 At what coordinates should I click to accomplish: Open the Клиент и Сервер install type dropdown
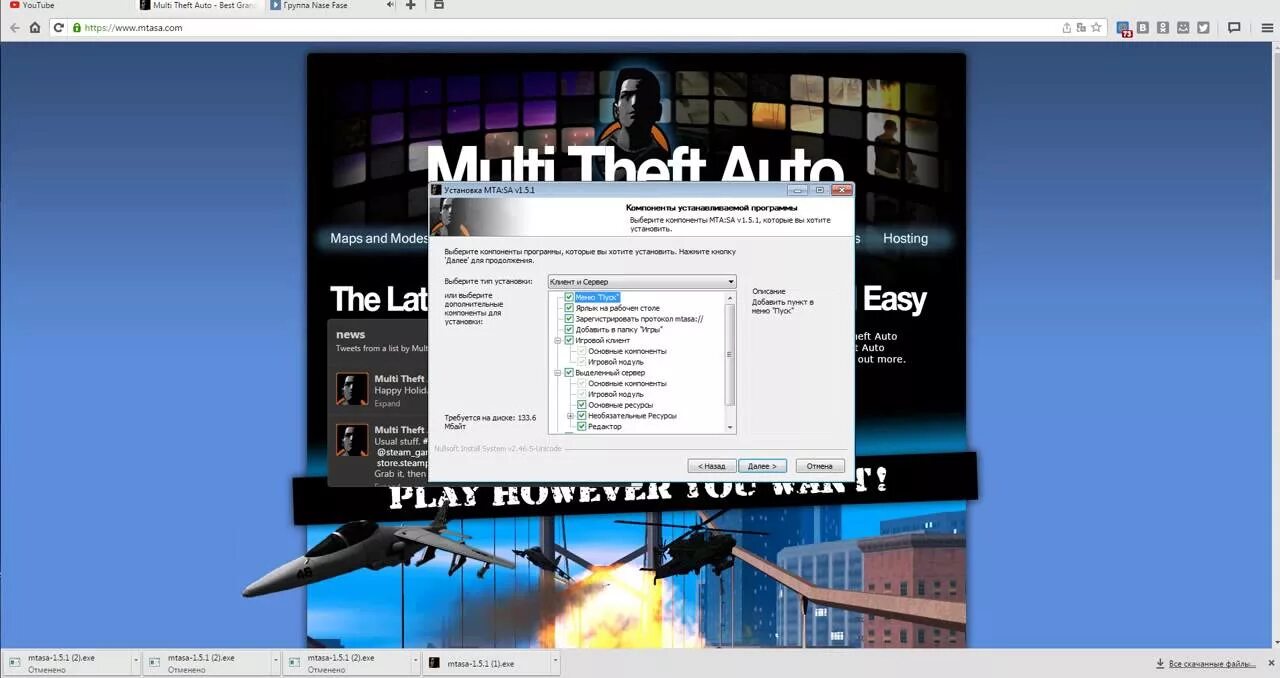click(x=642, y=282)
